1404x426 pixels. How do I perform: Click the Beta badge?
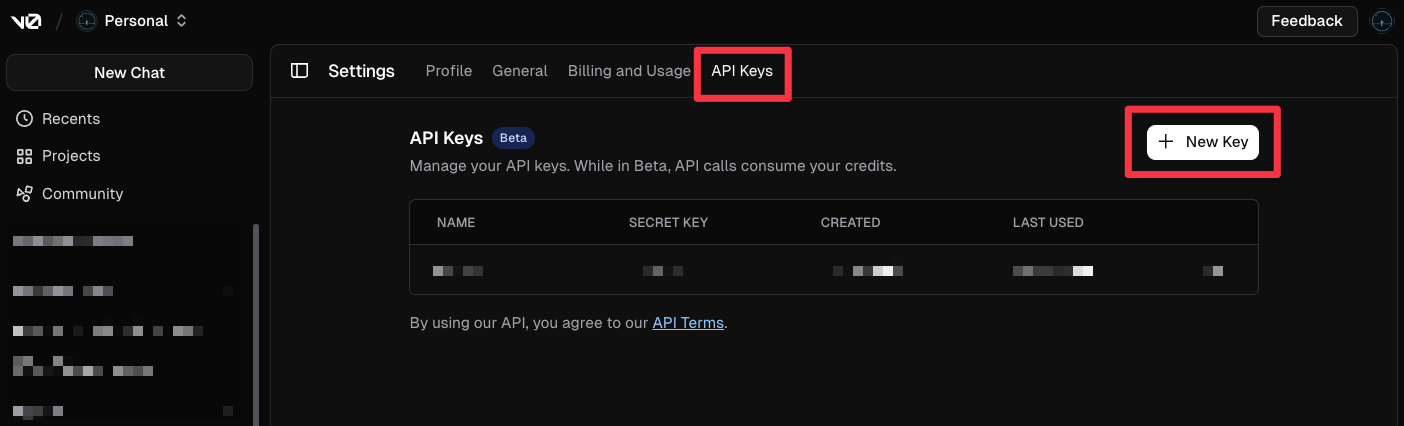coord(513,138)
